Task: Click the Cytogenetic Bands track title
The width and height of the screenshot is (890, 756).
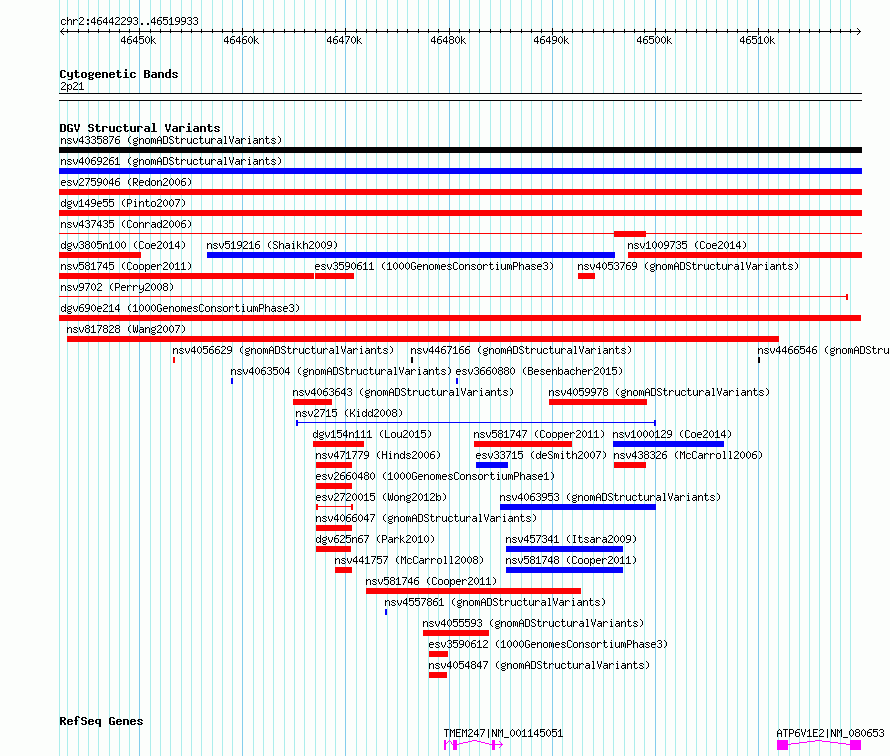Action: (x=119, y=74)
